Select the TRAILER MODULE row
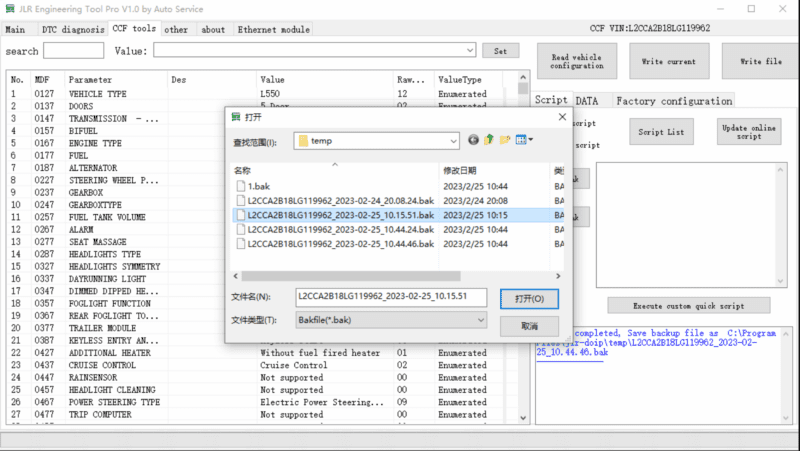800x451 pixels. tap(116, 328)
